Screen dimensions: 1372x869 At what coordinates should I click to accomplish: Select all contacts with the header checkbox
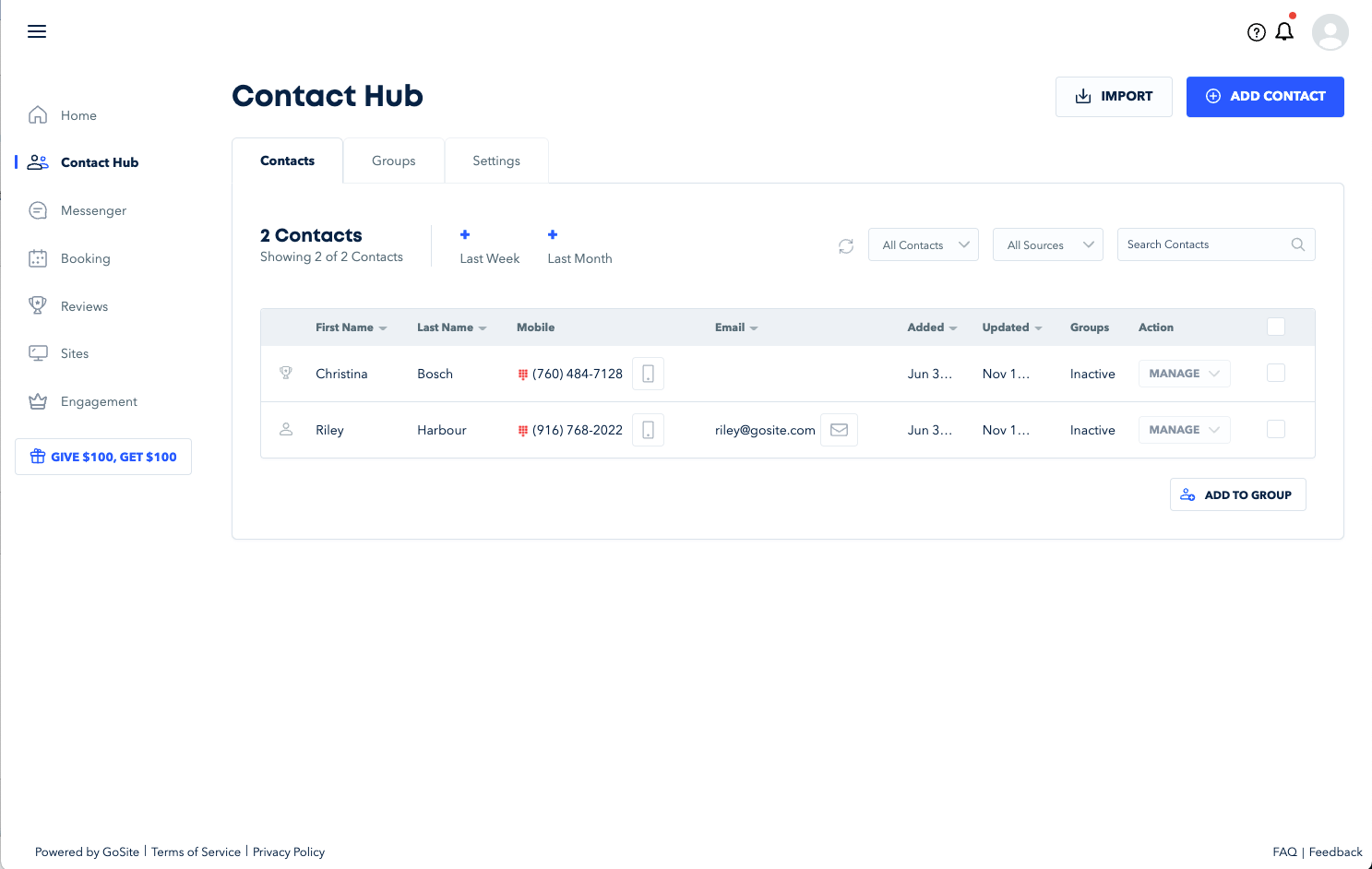click(x=1276, y=326)
